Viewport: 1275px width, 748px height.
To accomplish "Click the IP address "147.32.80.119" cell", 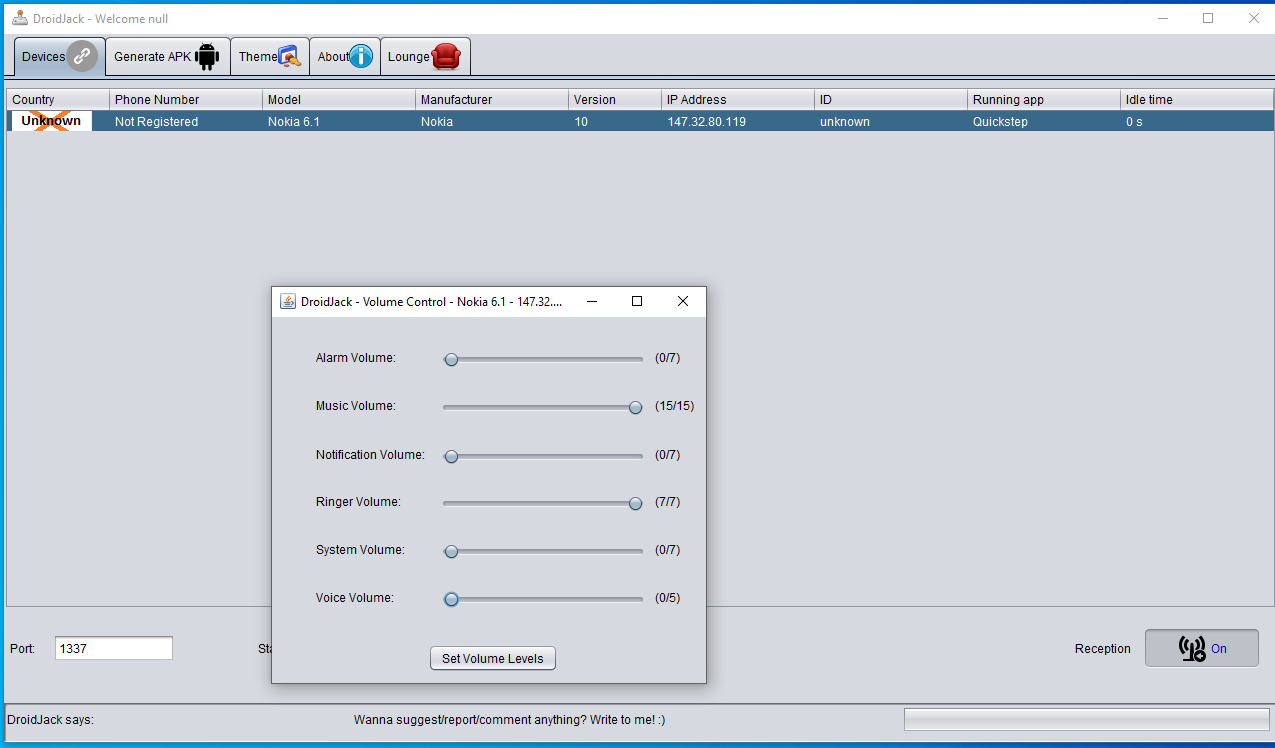I will point(738,121).
